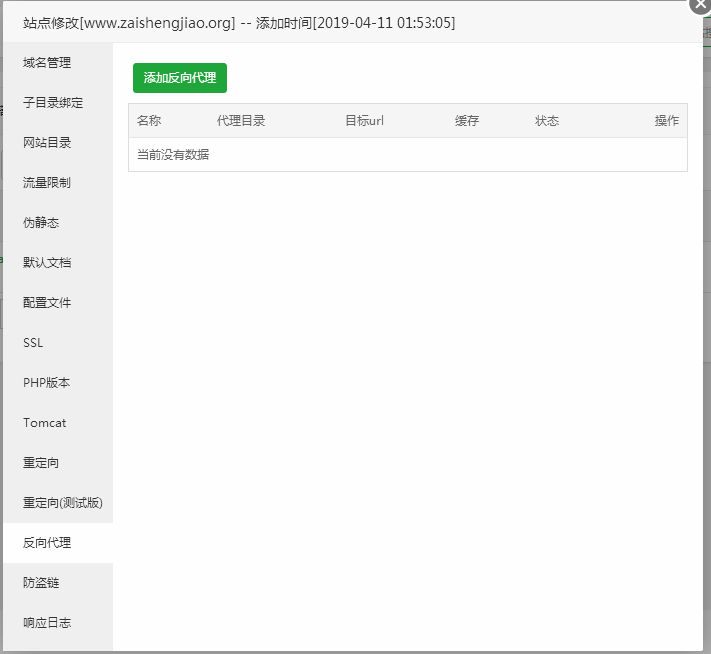Viewport: 711px width, 654px height.
Task: Click the 当前没有数据 empty row text
Action: tap(173, 155)
